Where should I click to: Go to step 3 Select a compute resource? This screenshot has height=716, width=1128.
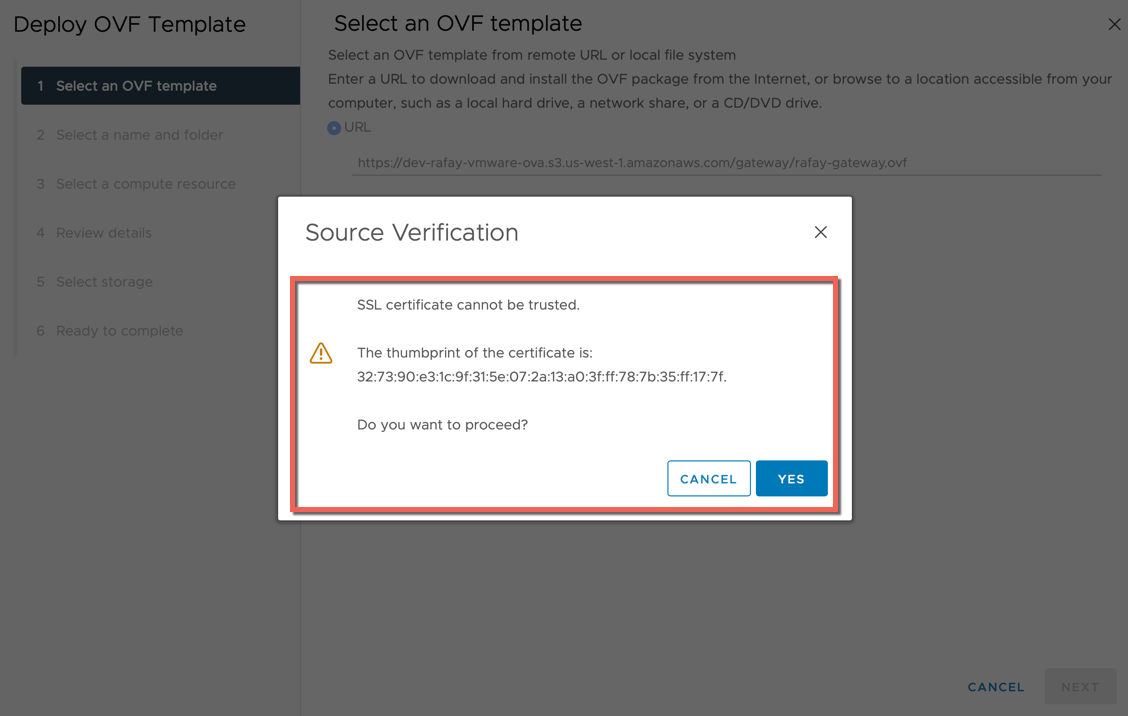pyautogui.click(x=136, y=183)
